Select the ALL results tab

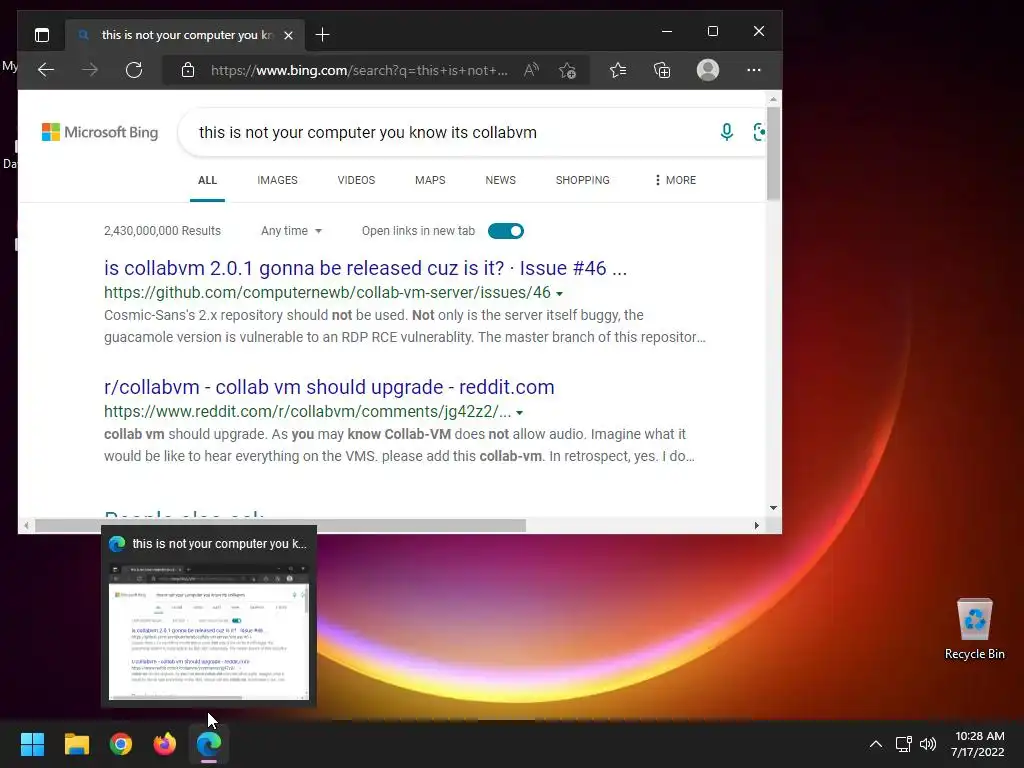click(207, 180)
